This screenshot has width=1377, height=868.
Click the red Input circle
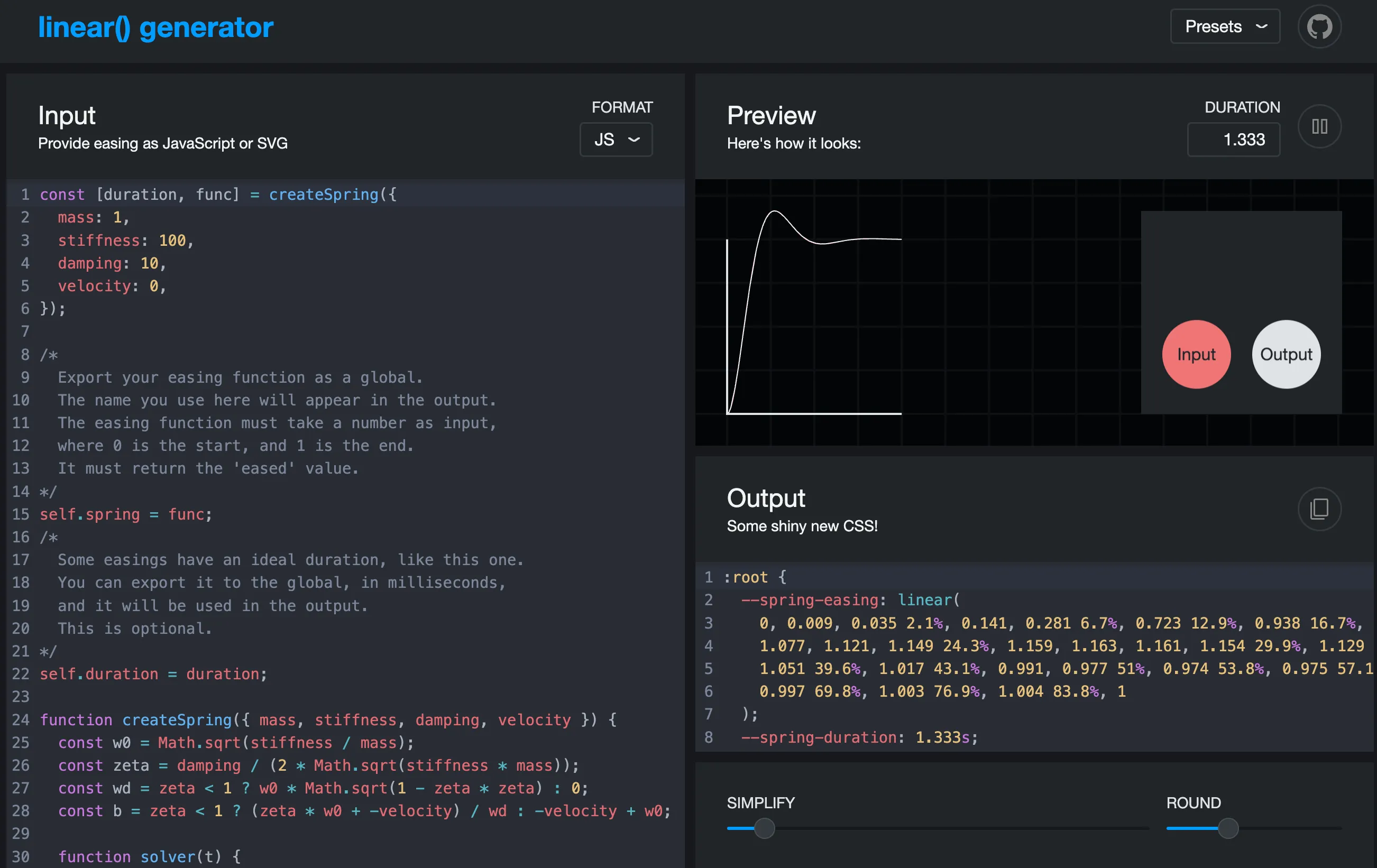(1196, 355)
